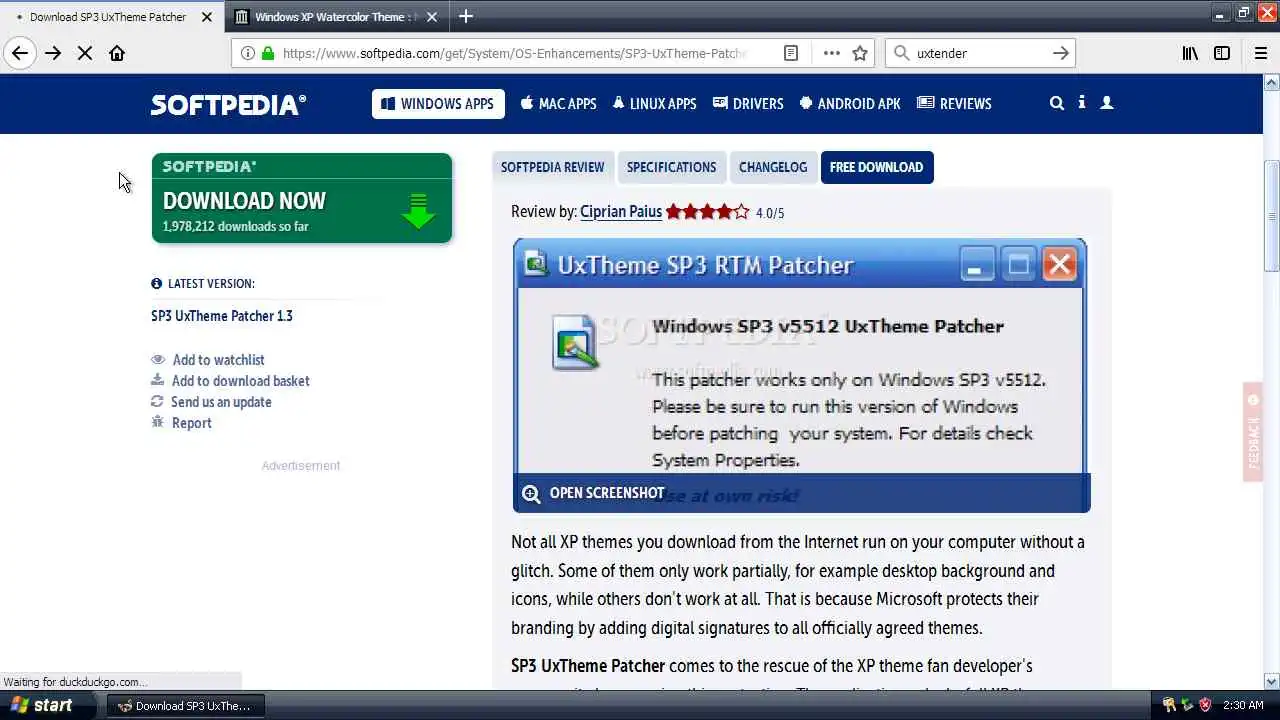
Task: Open Mac Apps section
Action: [558, 104]
